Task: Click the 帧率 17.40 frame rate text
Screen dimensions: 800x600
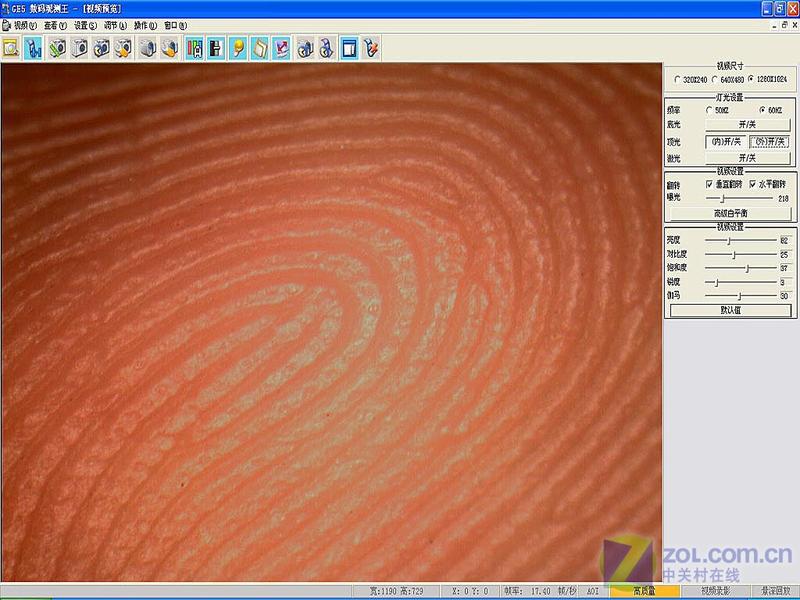Action: coord(540,591)
